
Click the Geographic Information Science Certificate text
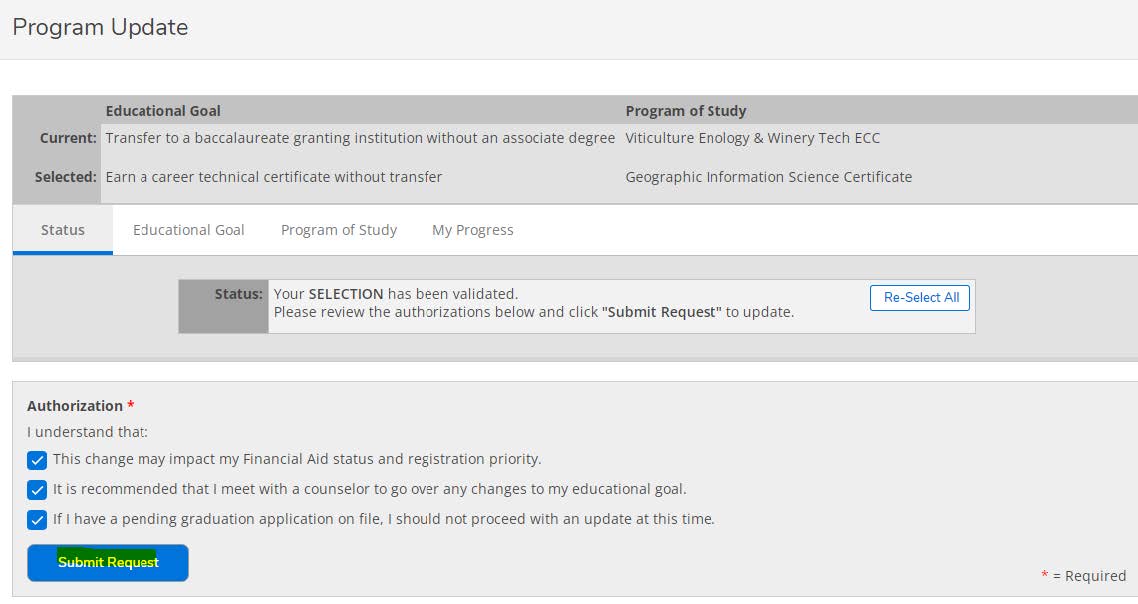(767, 176)
